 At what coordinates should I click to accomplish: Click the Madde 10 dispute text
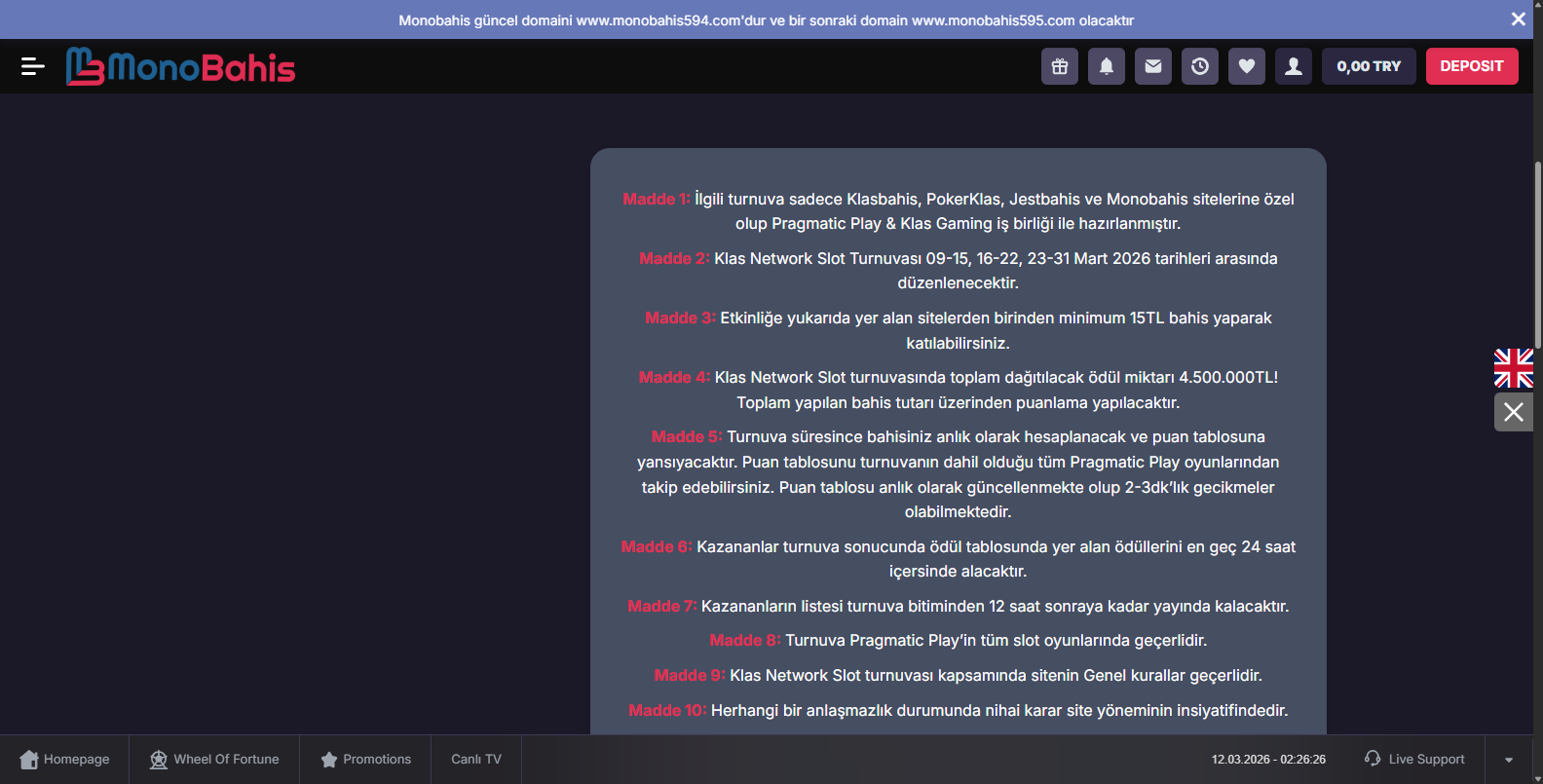[x=959, y=711]
